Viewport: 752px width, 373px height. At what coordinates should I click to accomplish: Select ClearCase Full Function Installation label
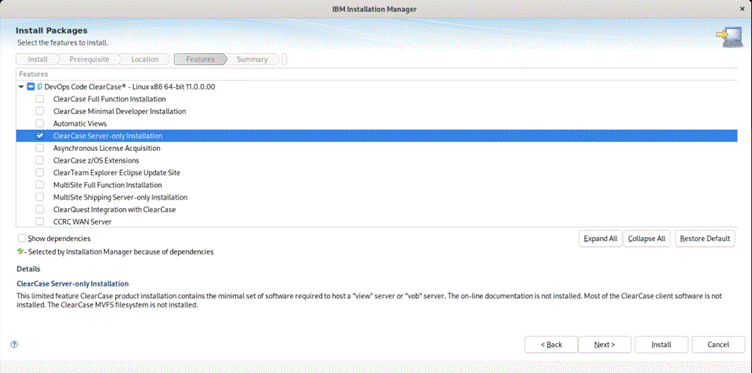(109, 99)
